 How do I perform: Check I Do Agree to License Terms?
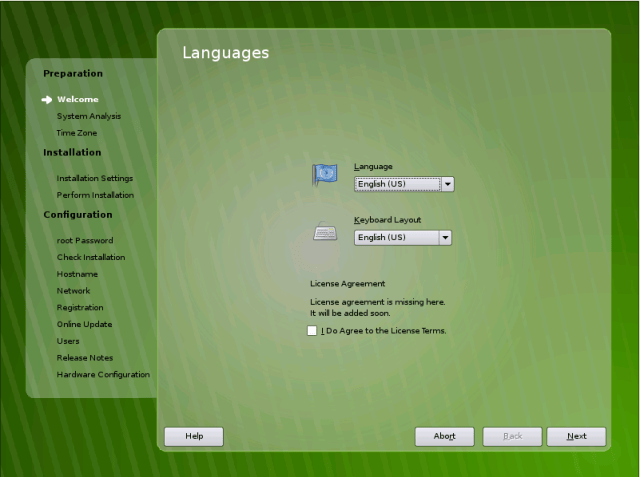coord(312,331)
